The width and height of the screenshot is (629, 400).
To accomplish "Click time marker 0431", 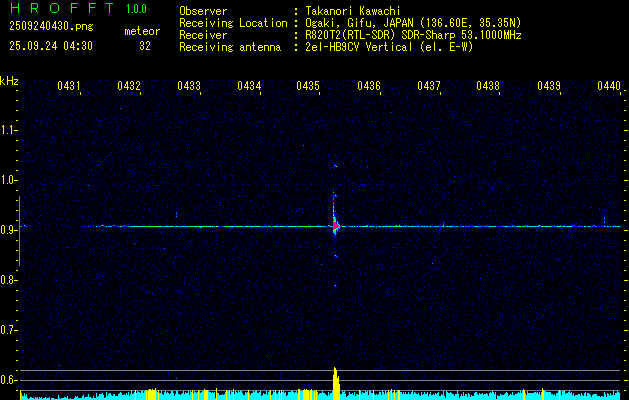I will pos(69,86).
